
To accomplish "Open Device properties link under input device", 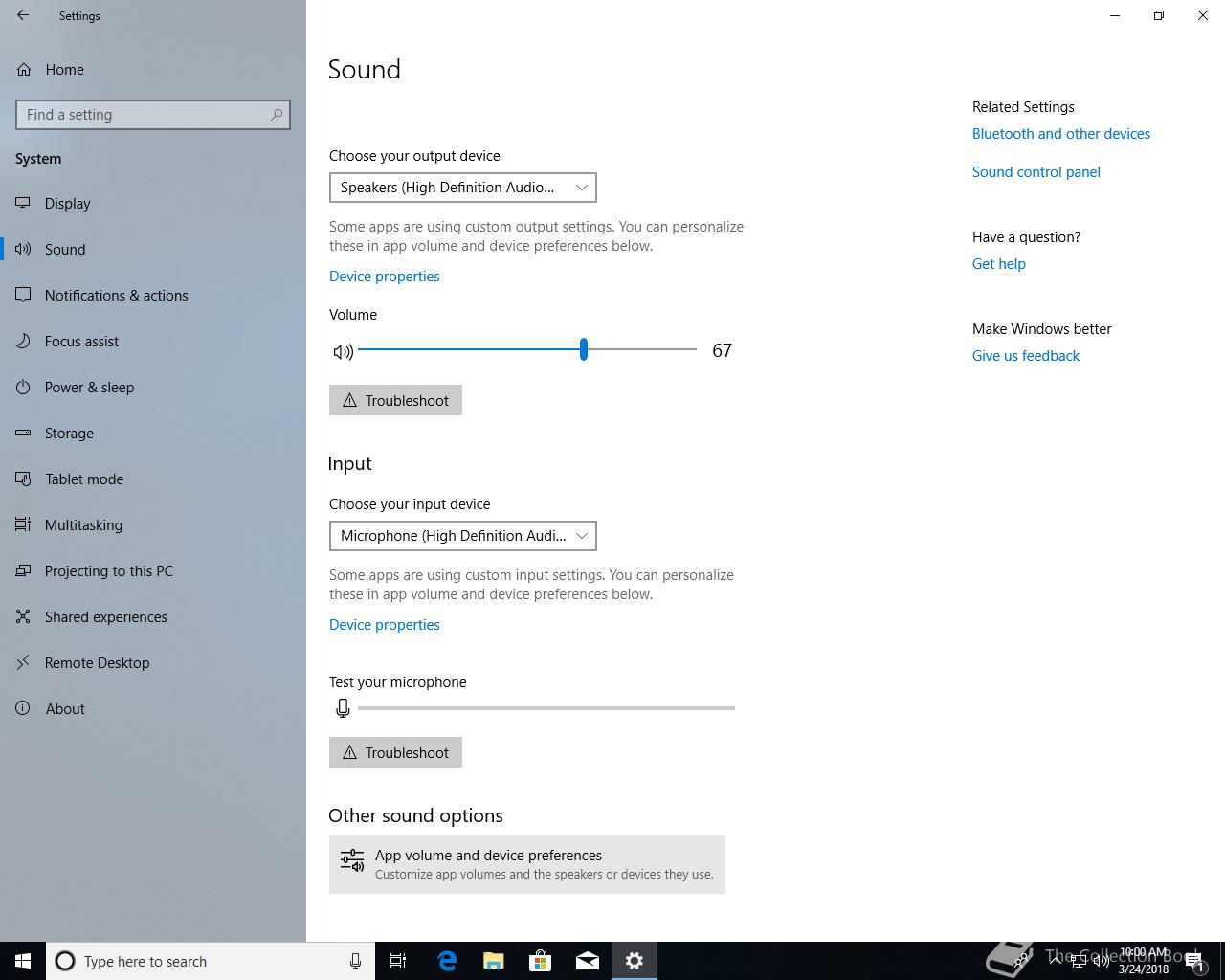I will pyautogui.click(x=385, y=625).
